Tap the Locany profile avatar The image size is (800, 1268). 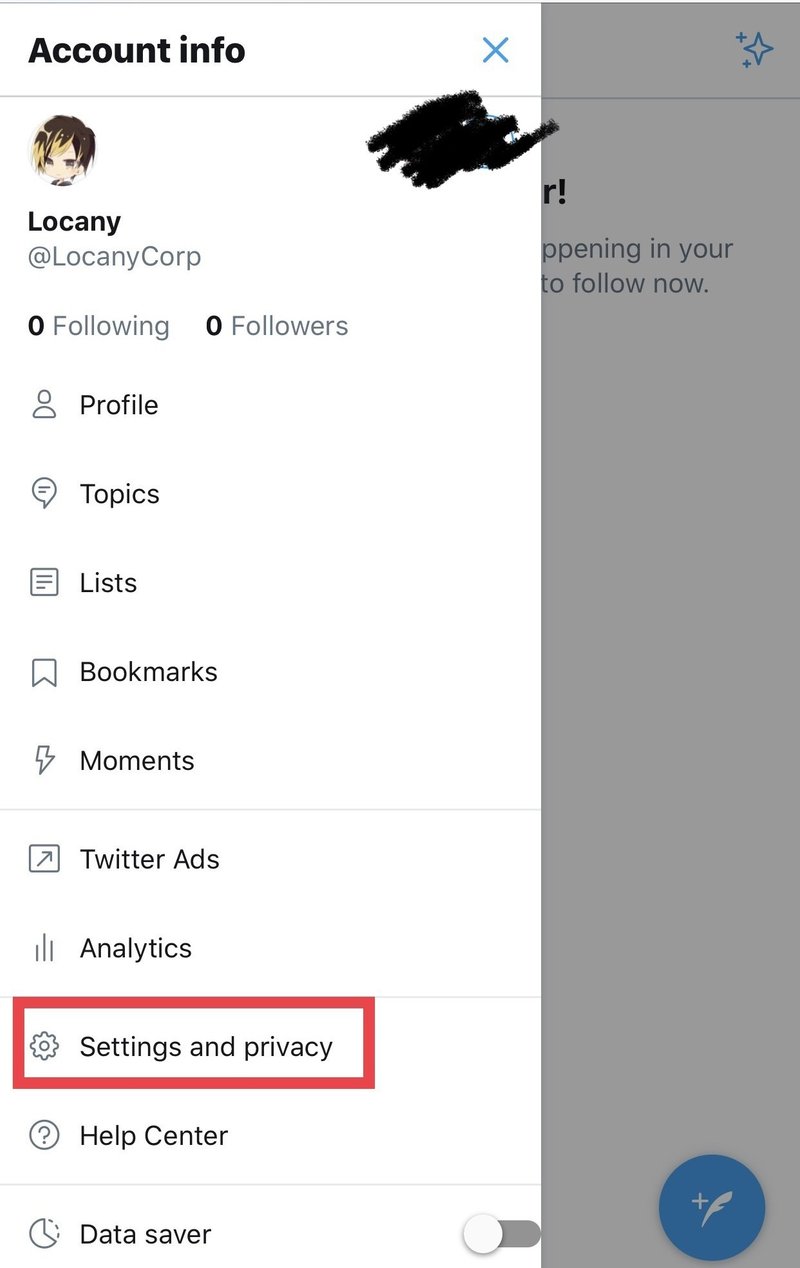[x=64, y=150]
